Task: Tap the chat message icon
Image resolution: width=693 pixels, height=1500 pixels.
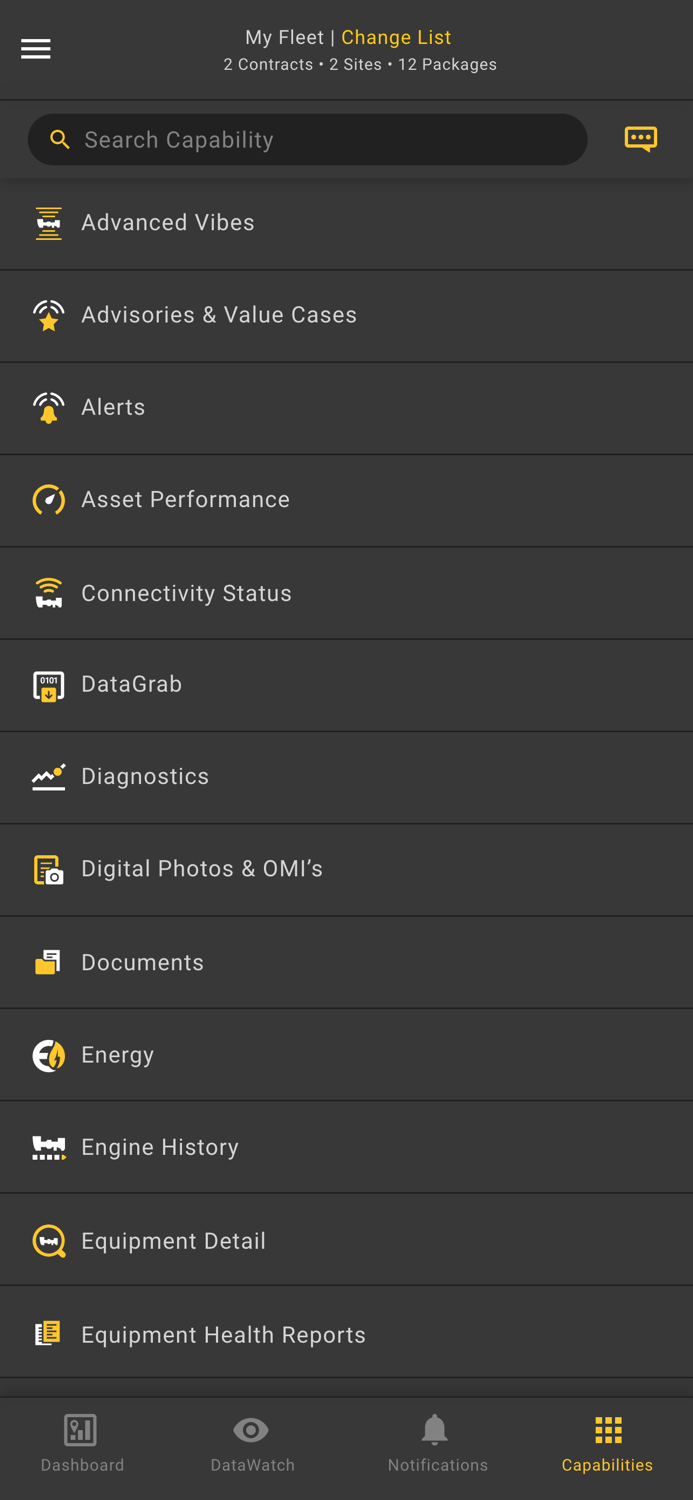Action: [x=641, y=139]
